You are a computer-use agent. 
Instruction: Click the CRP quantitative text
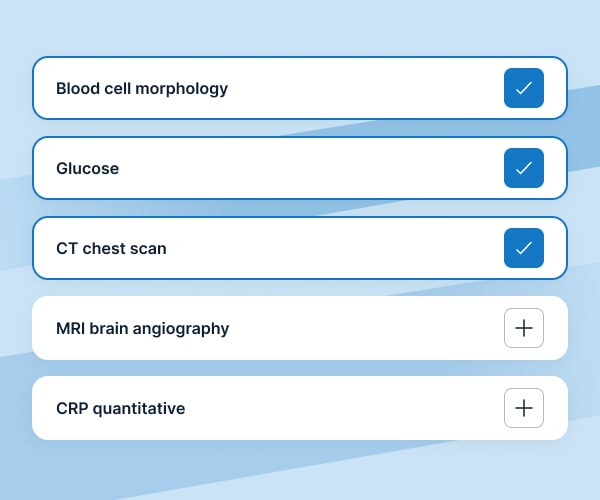120,408
